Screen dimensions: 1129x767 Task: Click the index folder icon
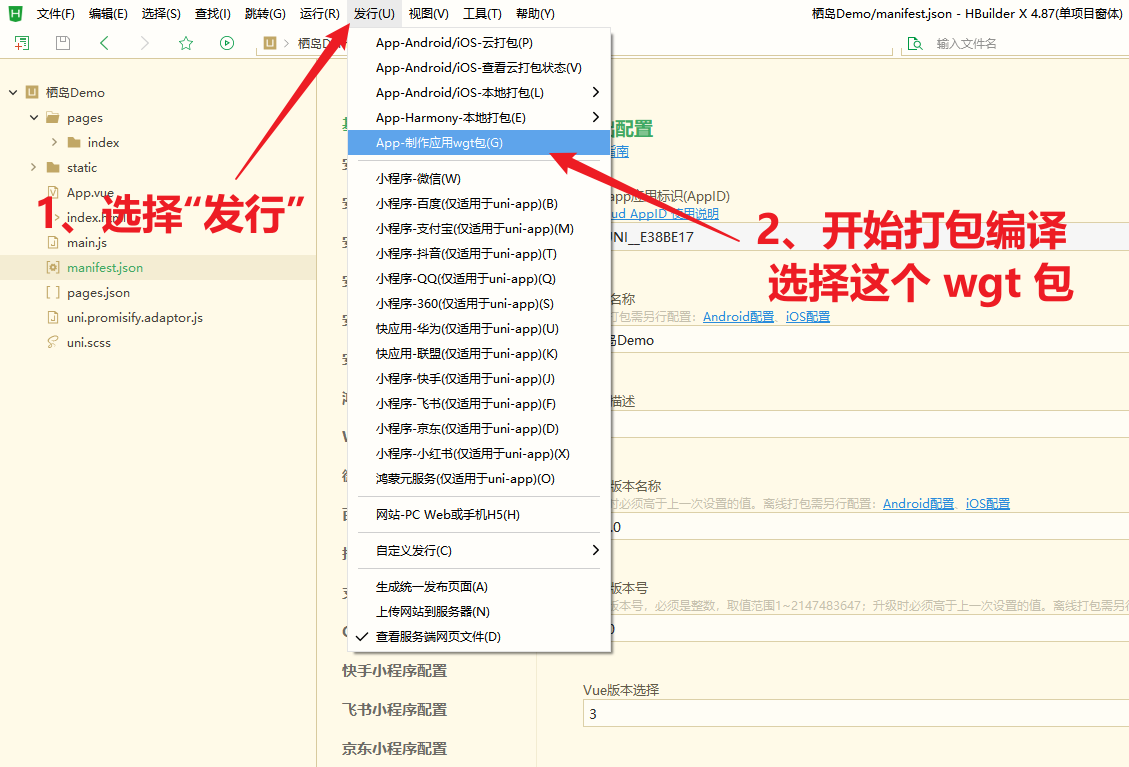coord(73,143)
